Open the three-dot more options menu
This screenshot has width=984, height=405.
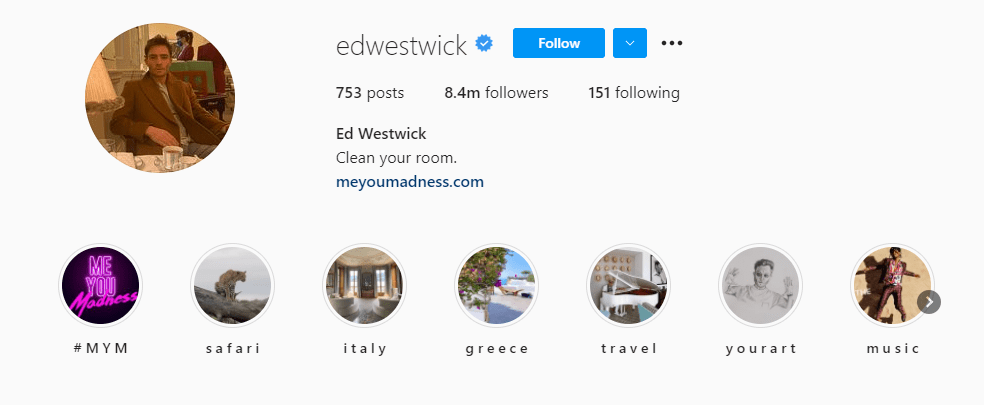(x=671, y=43)
